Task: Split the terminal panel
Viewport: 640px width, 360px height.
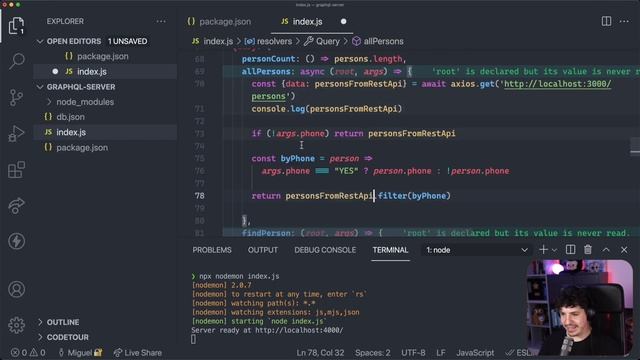Action: pos(570,249)
